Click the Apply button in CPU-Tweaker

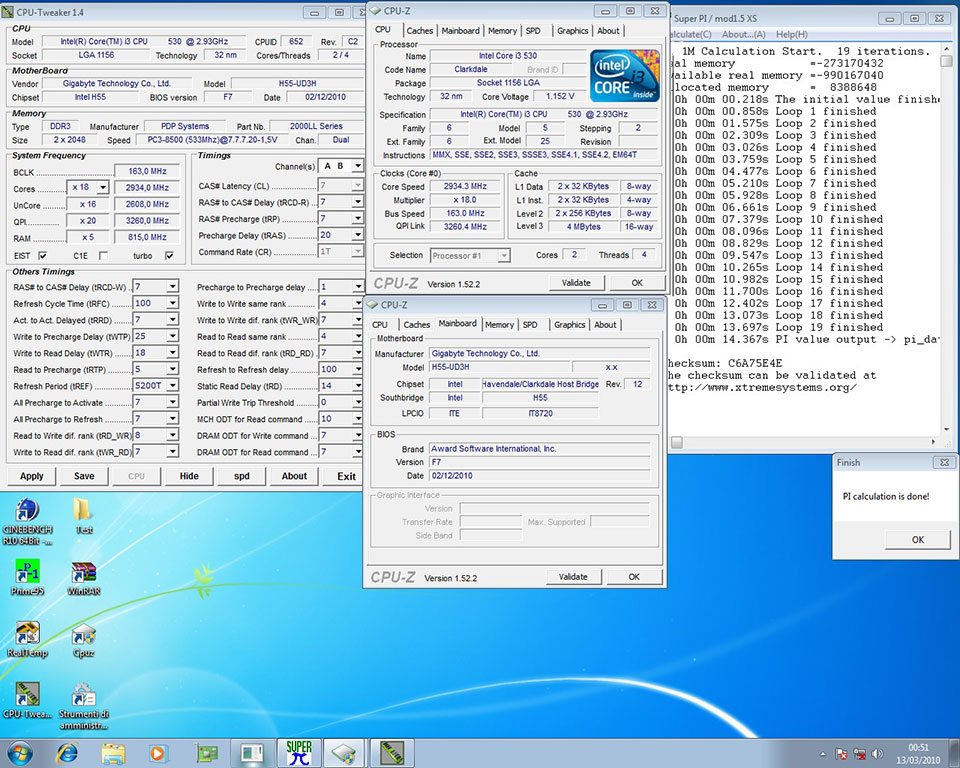32,476
